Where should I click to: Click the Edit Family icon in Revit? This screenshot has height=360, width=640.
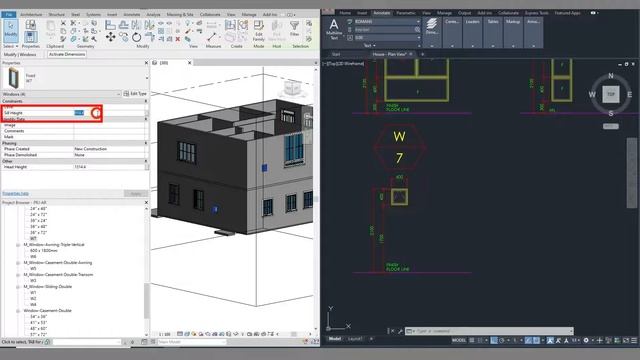coord(258,30)
